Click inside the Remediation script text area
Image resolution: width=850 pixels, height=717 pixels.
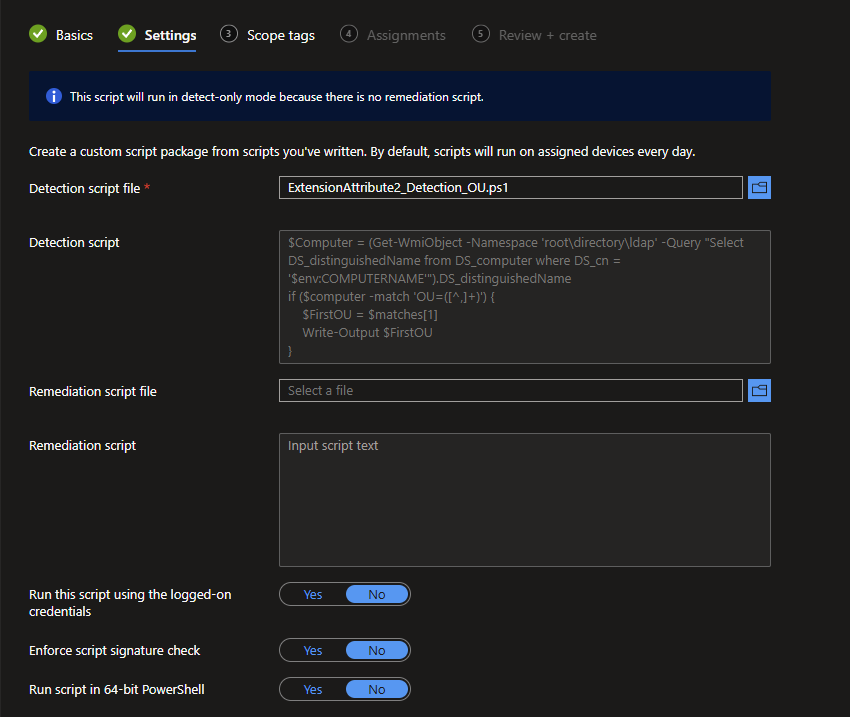[524, 500]
